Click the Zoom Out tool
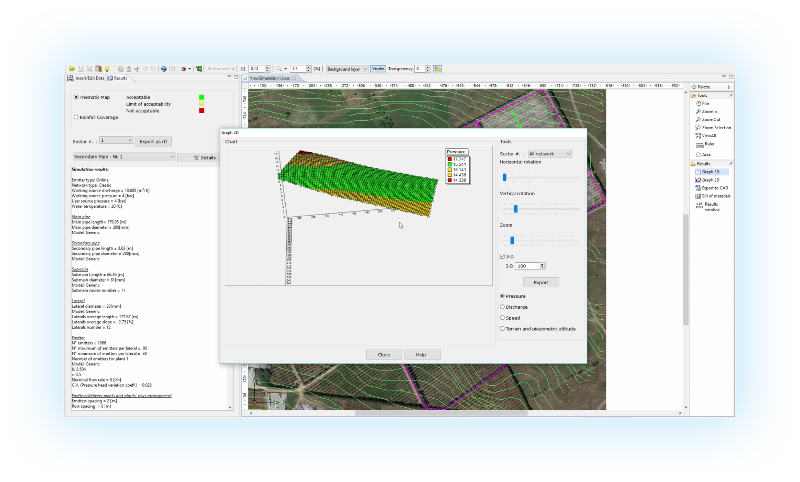 (x=710, y=119)
